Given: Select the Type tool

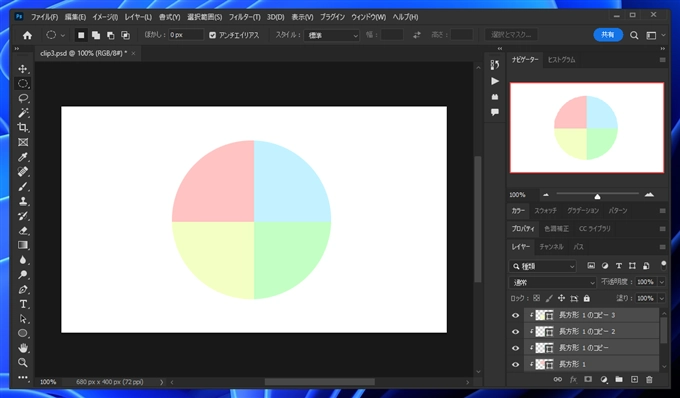Looking at the screenshot, I should pos(23,304).
